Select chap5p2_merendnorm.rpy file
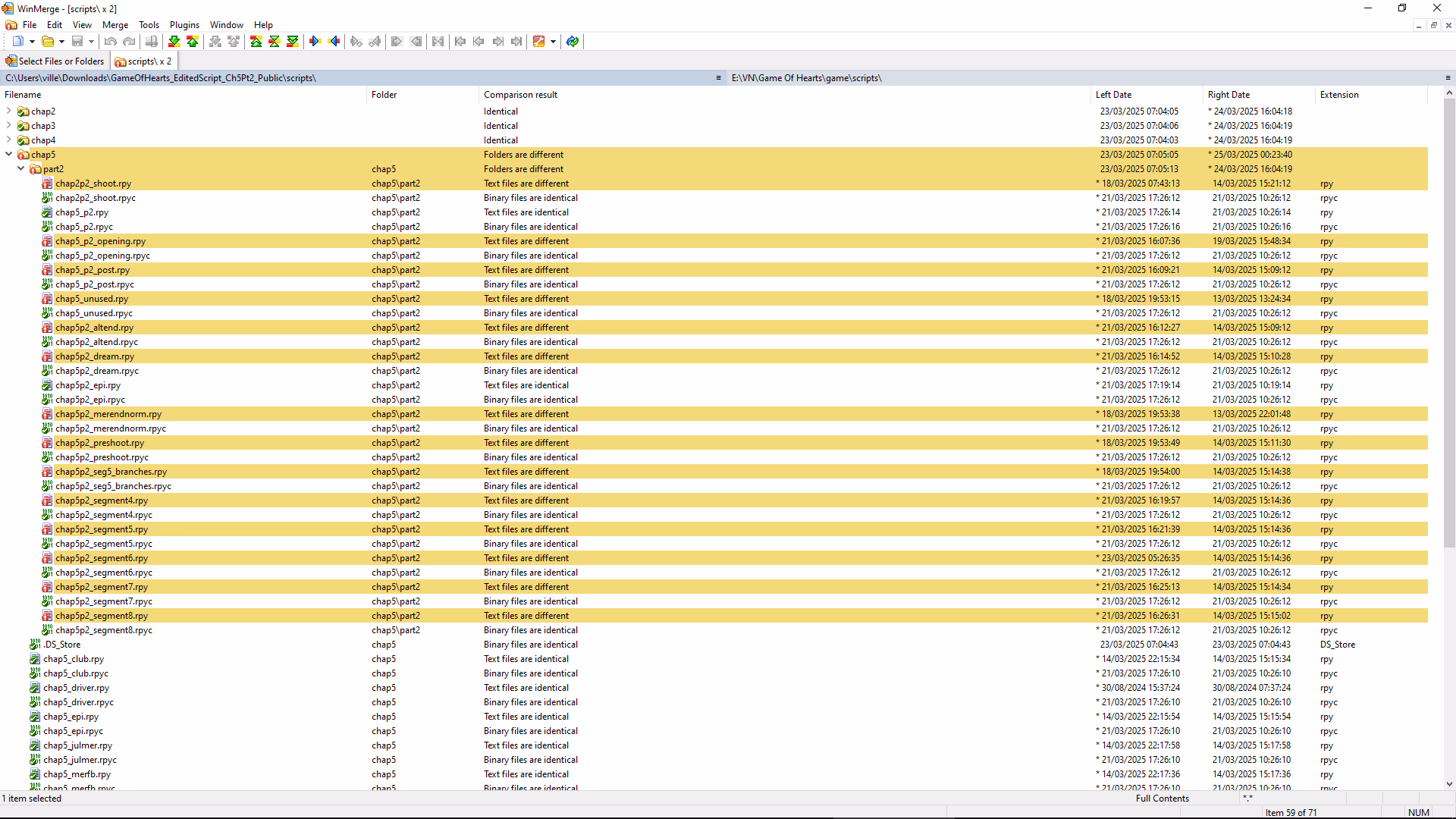The height and width of the screenshot is (819, 1456). (108, 414)
